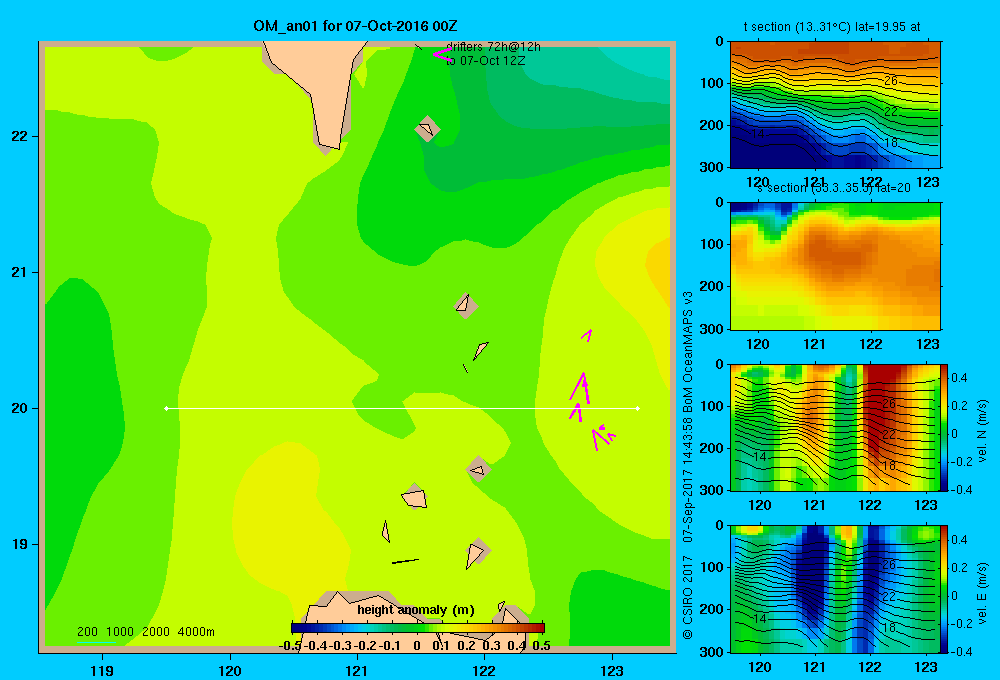Viewport: 1000px width, 680px height.
Task: Open the northward velocity section panel
Action: pyautogui.click(x=835, y=427)
